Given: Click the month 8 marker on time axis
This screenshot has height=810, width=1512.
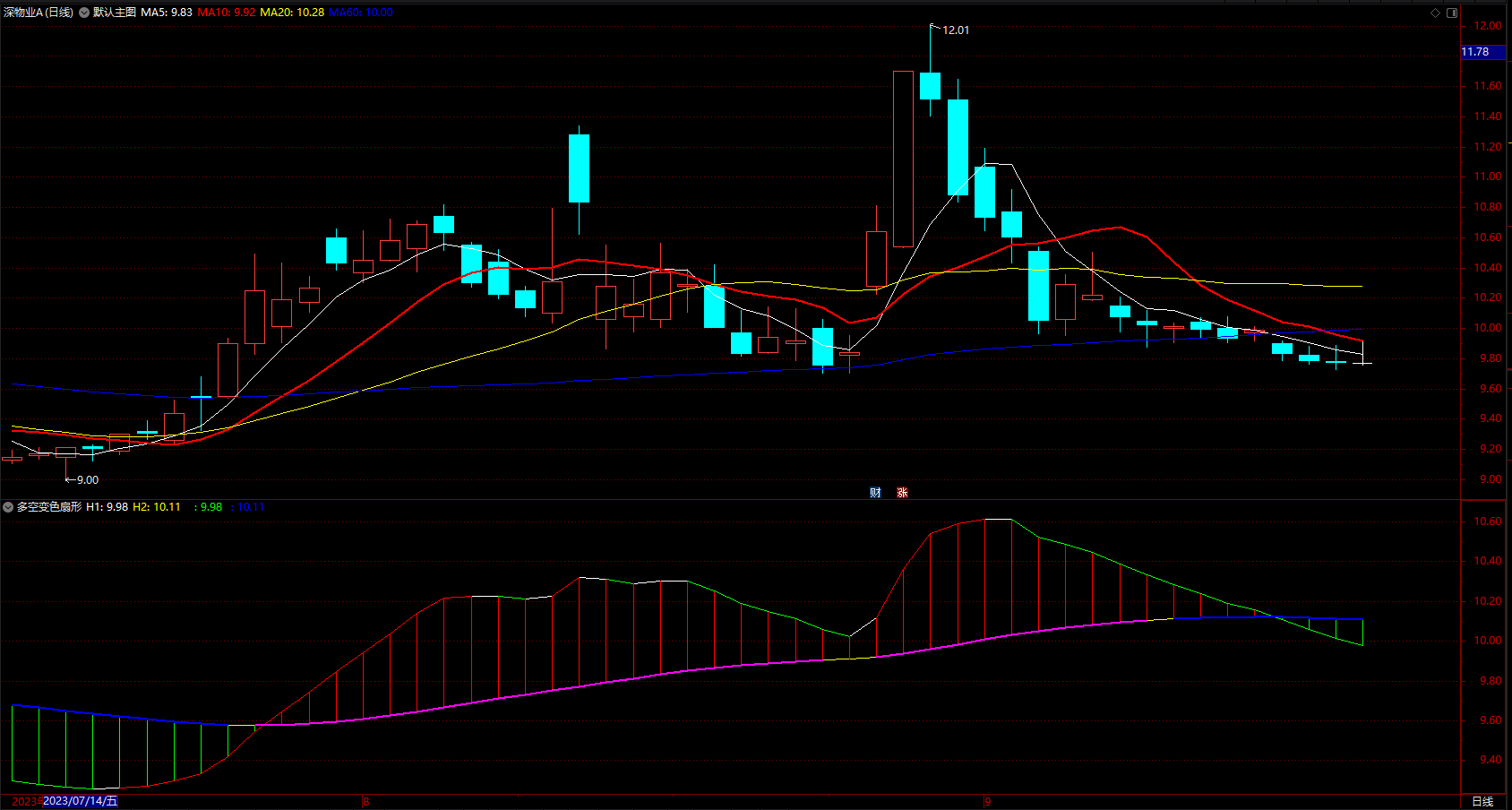Looking at the screenshot, I should pos(365,801).
